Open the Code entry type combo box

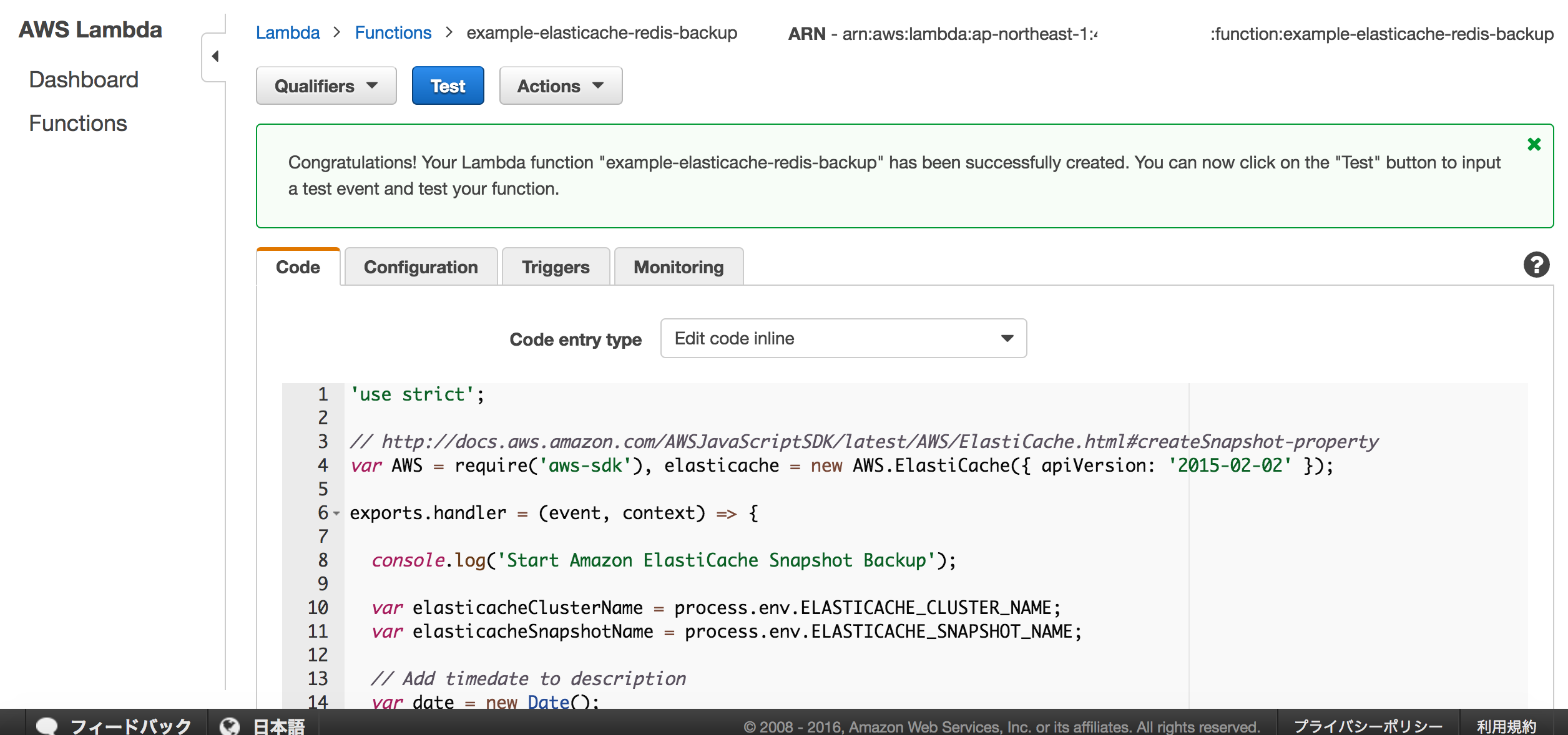tap(843, 338)
